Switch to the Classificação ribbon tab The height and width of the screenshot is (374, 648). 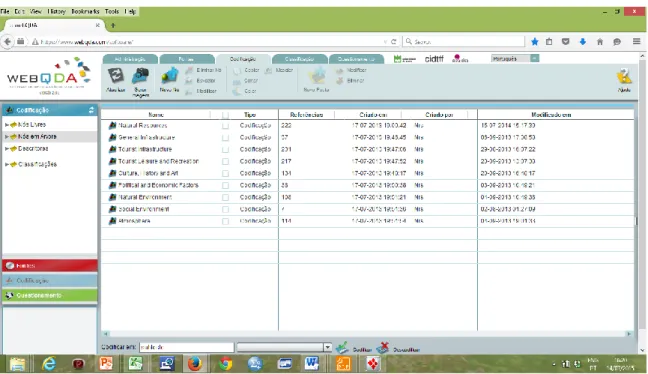coord(300,59)
